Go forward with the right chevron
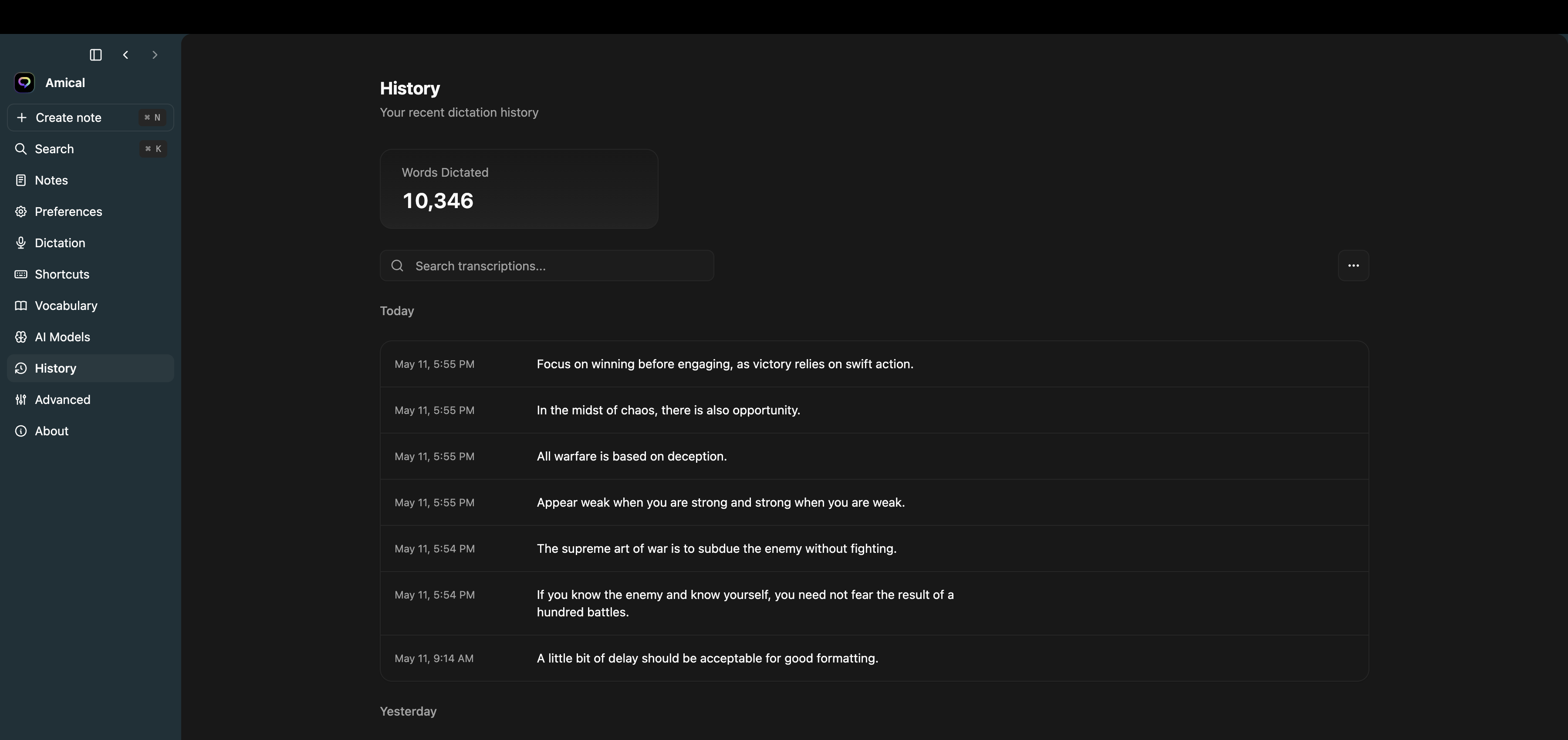1568x740 pixels. [155, 55]
